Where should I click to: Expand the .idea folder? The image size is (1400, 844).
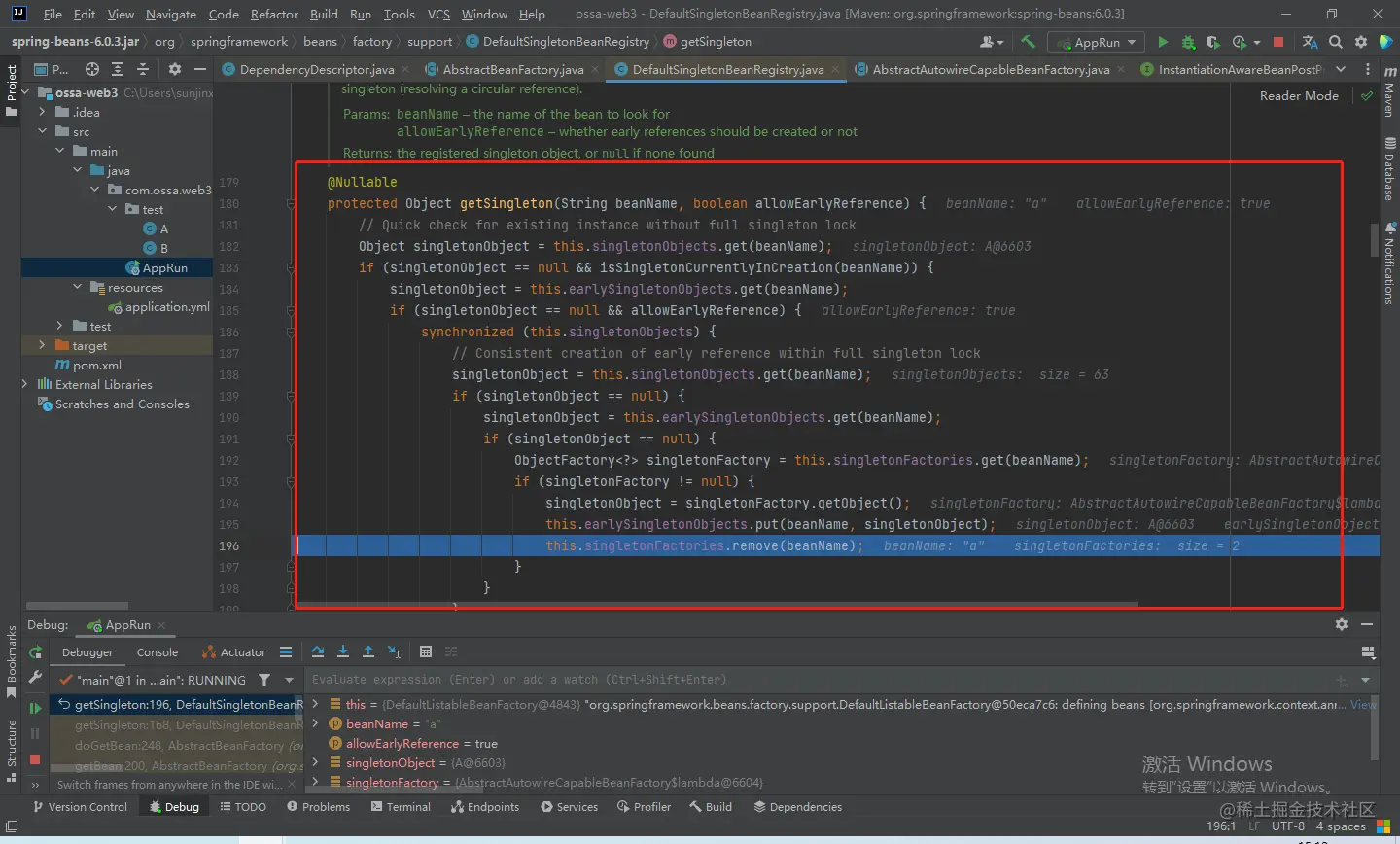tap(43, 112)
